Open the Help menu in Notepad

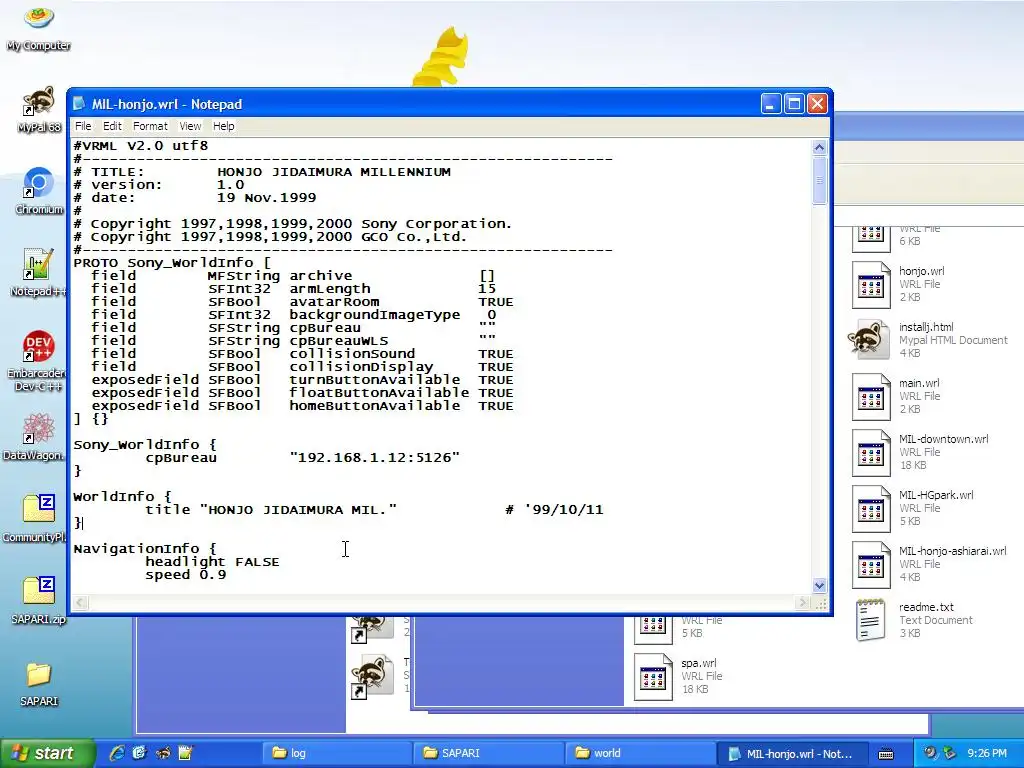pos(223,126)
